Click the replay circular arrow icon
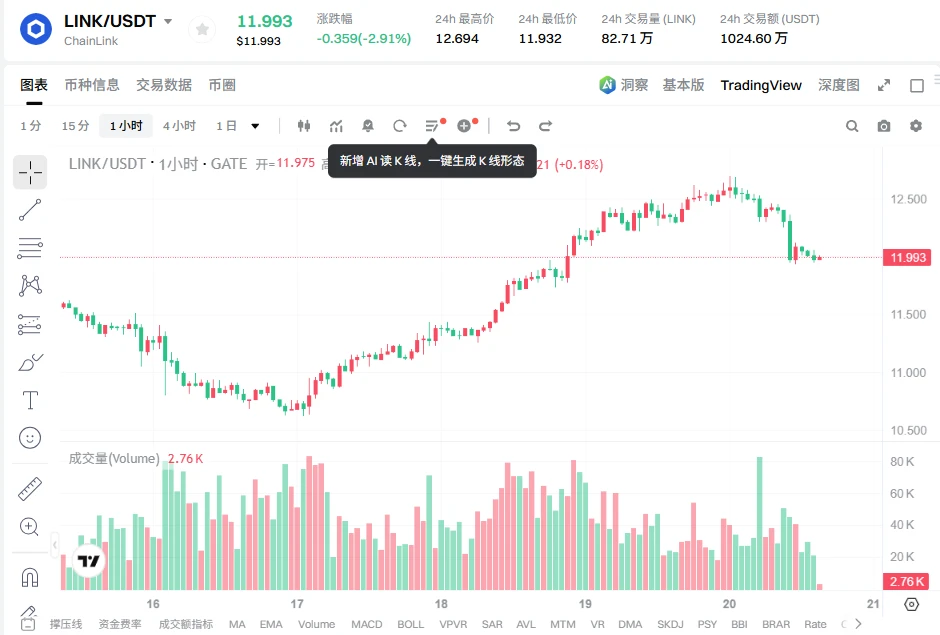This screenshot has height=635, width=940. [400, 126]
